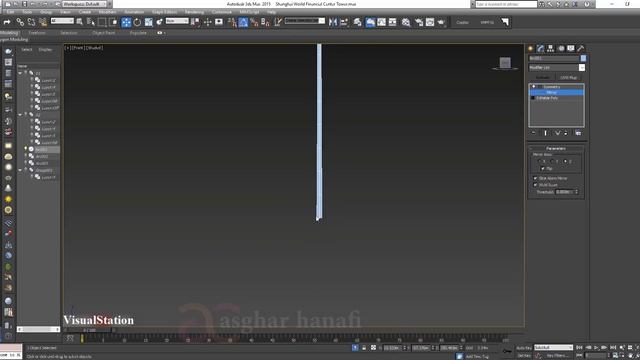
Task: Select the X mirror axis radio button
Action: [x=540, y=162]
